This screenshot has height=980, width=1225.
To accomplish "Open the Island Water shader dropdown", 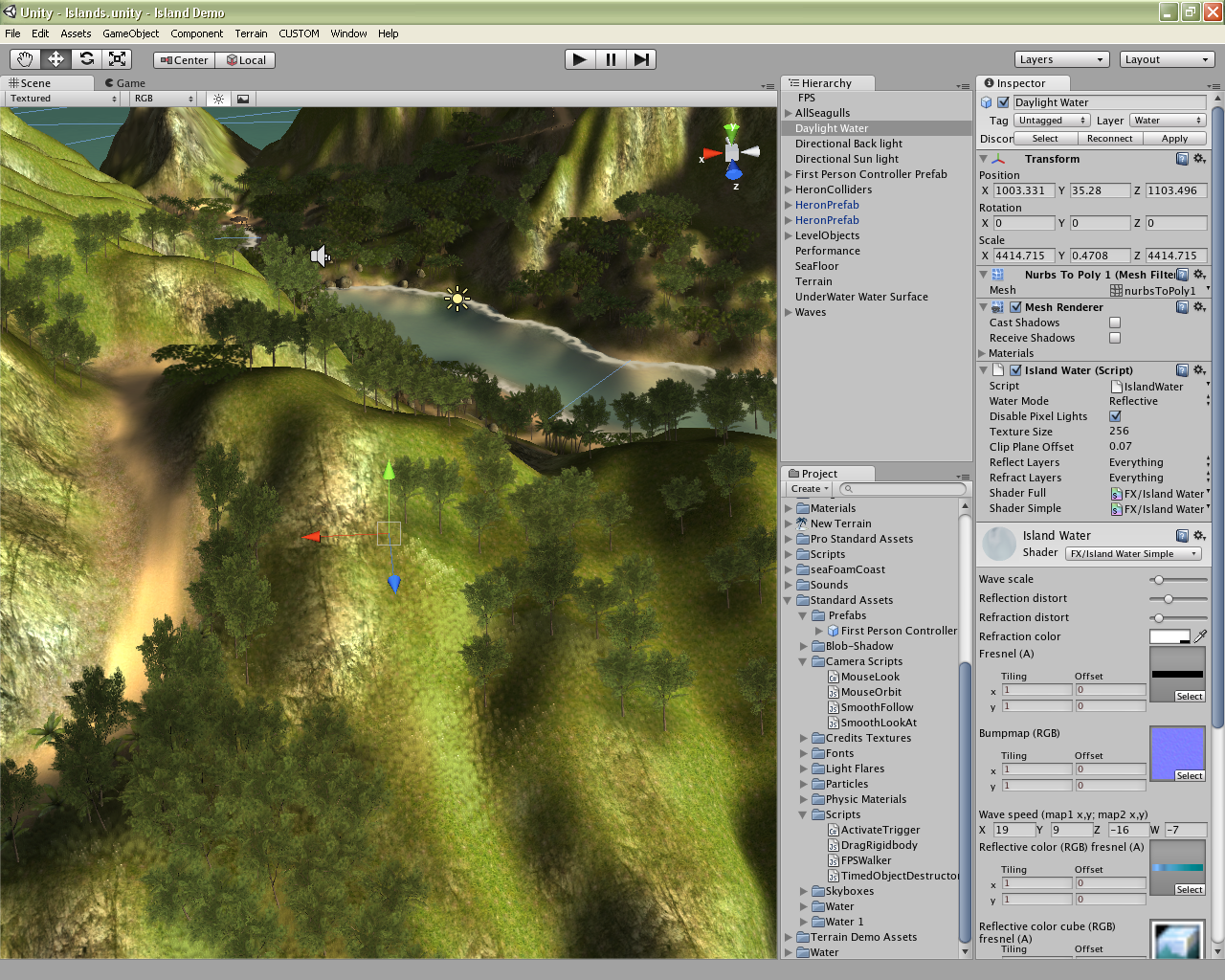I will (1133, 554).
